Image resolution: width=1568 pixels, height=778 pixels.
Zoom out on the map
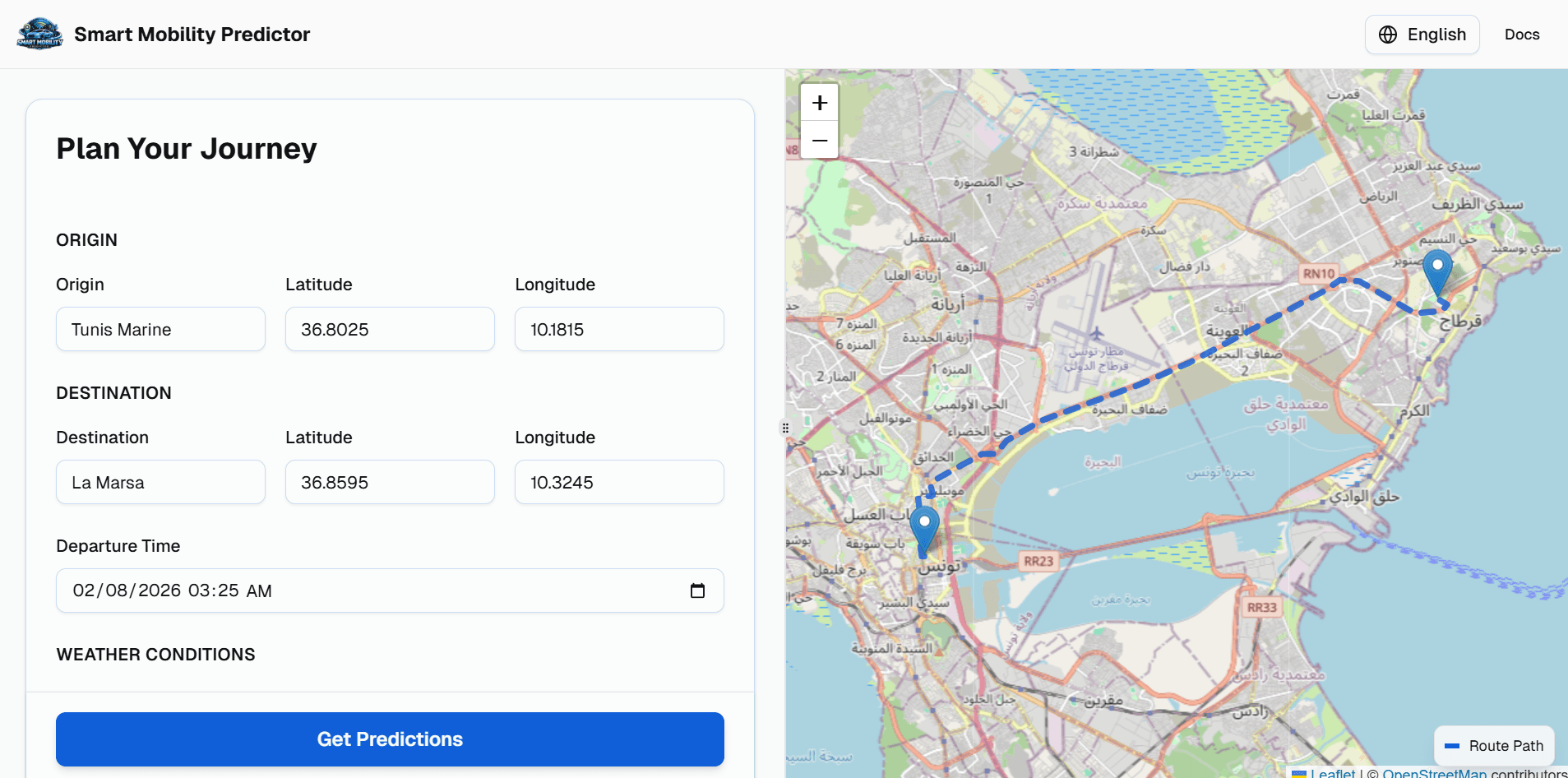click(x=818, y=141)
